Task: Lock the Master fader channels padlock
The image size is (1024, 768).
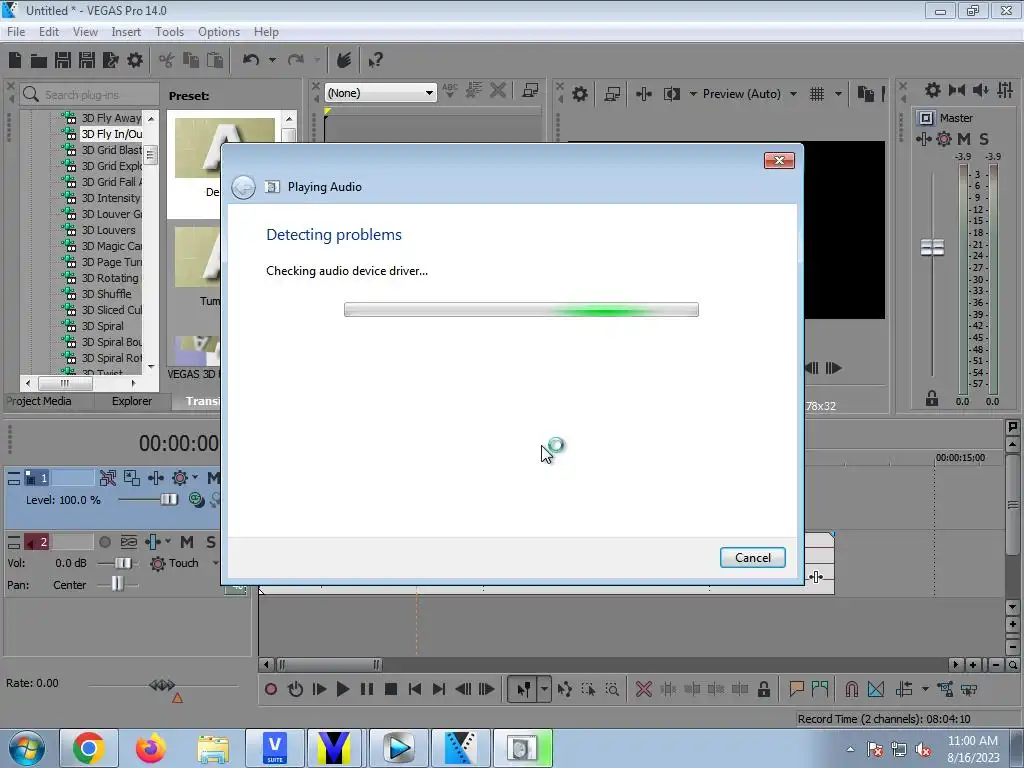Action: [x=932, y=398]
